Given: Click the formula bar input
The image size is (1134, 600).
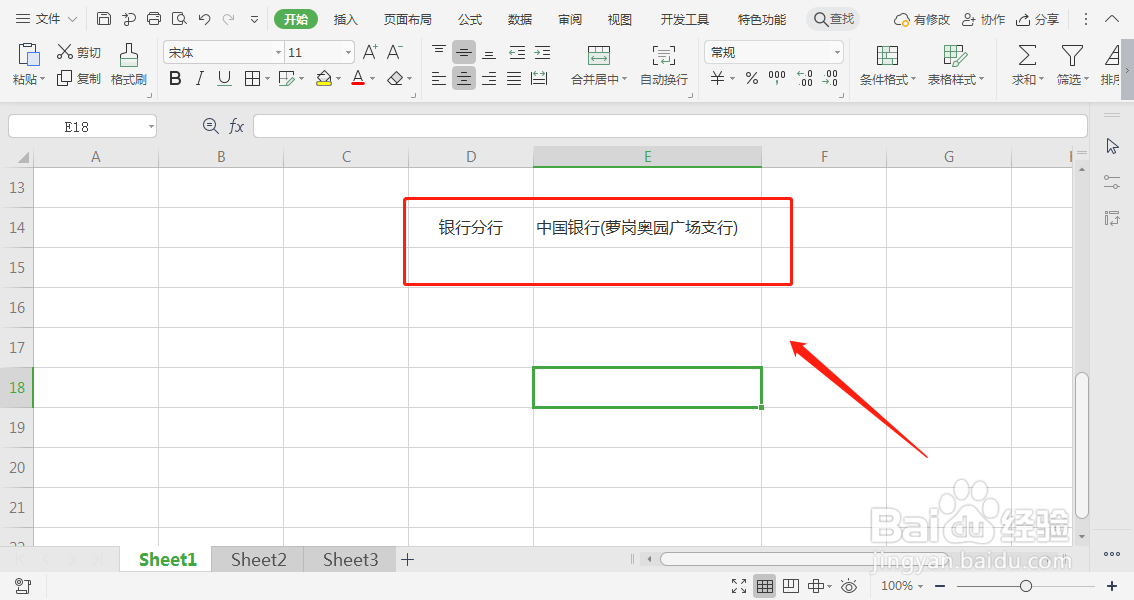Looking at the screenshot, I should (x=670, y=127).
